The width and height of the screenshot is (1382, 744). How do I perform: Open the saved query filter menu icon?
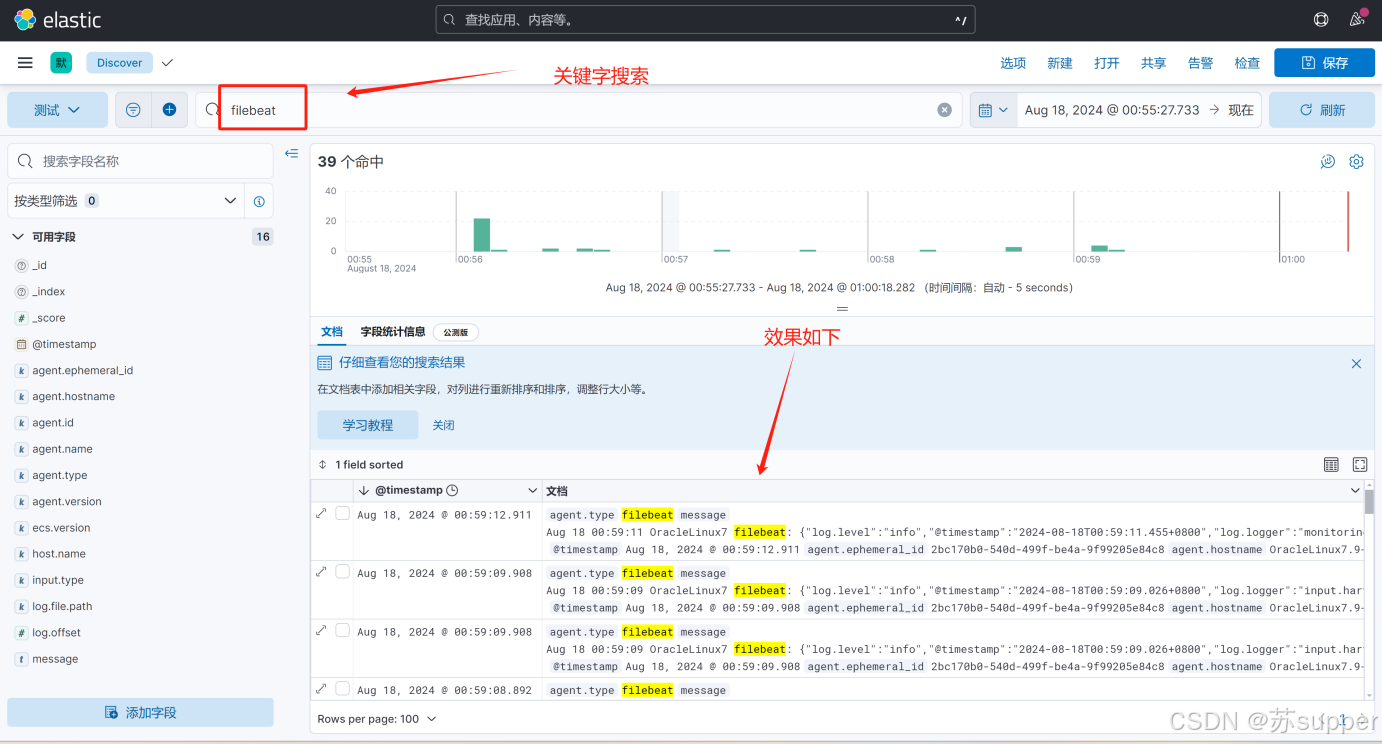tap(133, 110)
